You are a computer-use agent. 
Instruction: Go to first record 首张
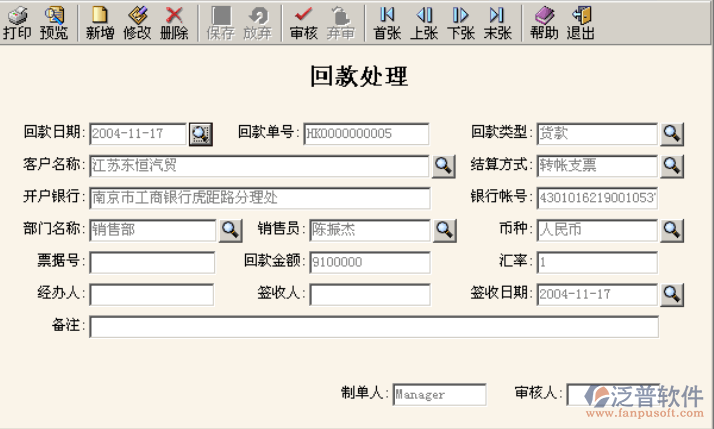pyautogui.click(x=387, y=23)
